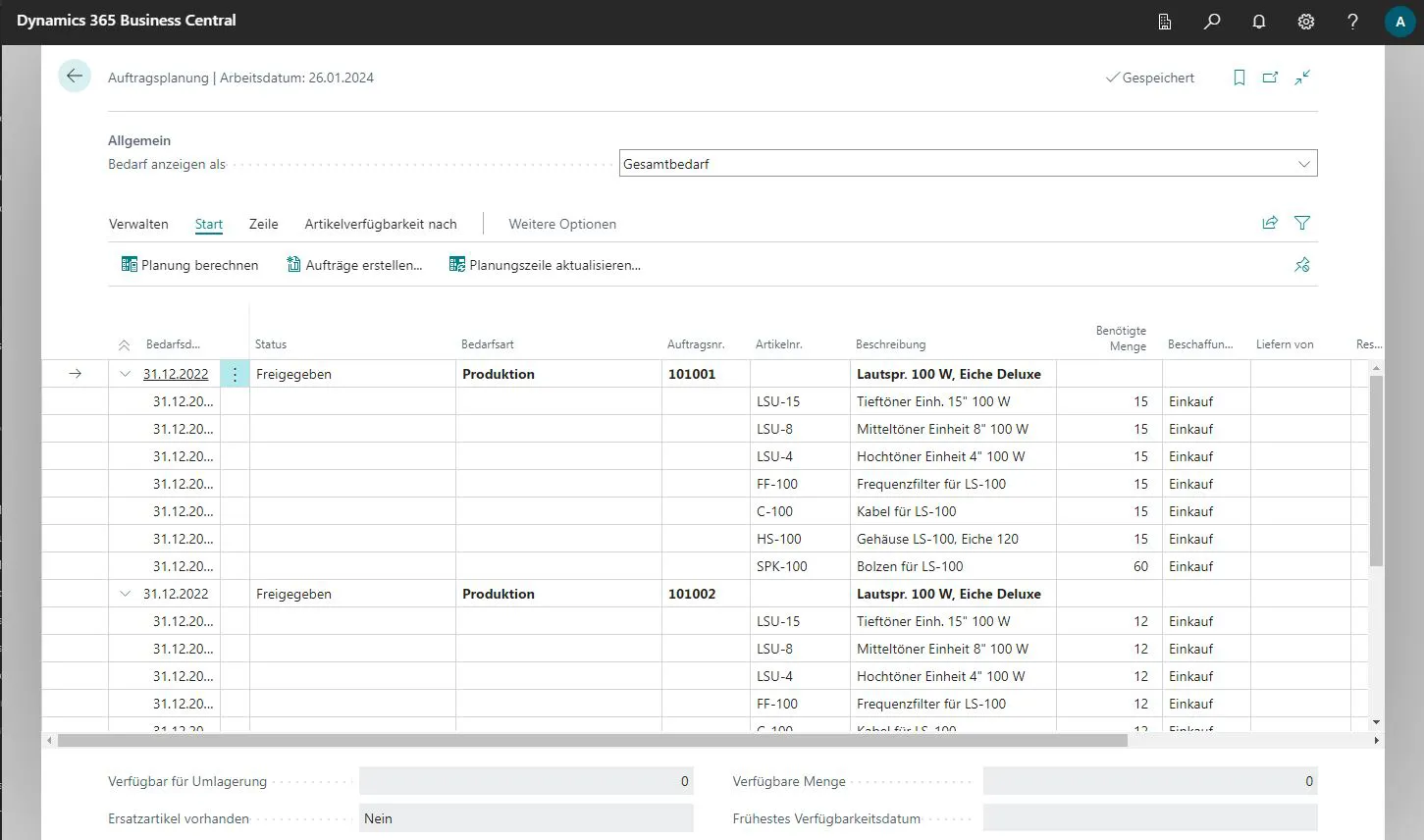1424x840 pixels.
Task: Go back with the arrow button
Action: coord(75,77)
